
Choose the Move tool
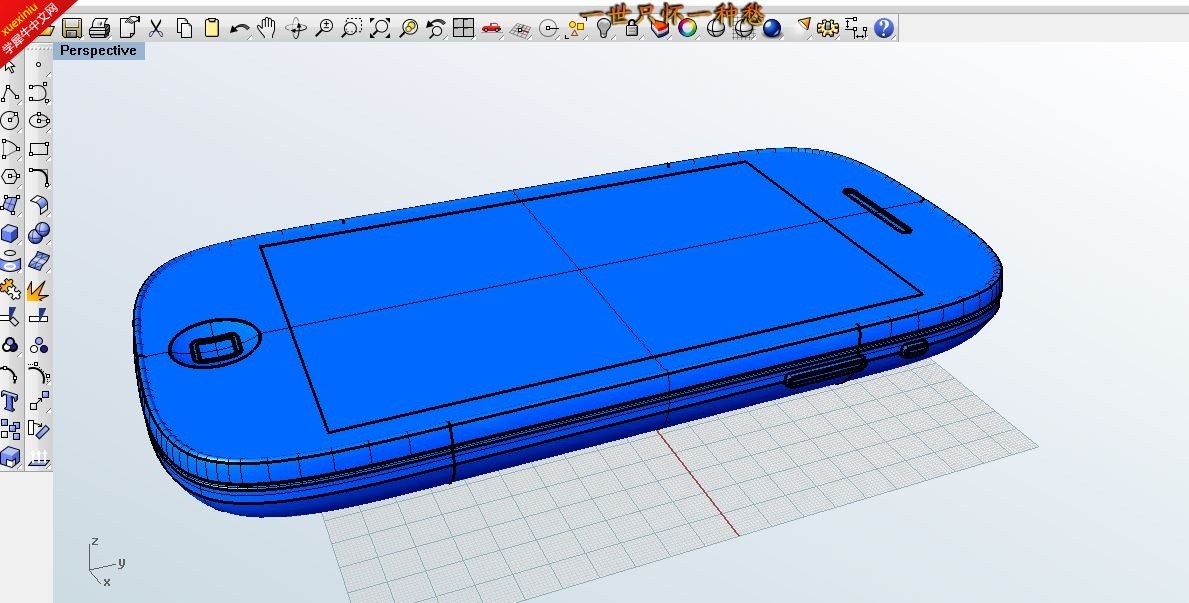pos(39,401)
